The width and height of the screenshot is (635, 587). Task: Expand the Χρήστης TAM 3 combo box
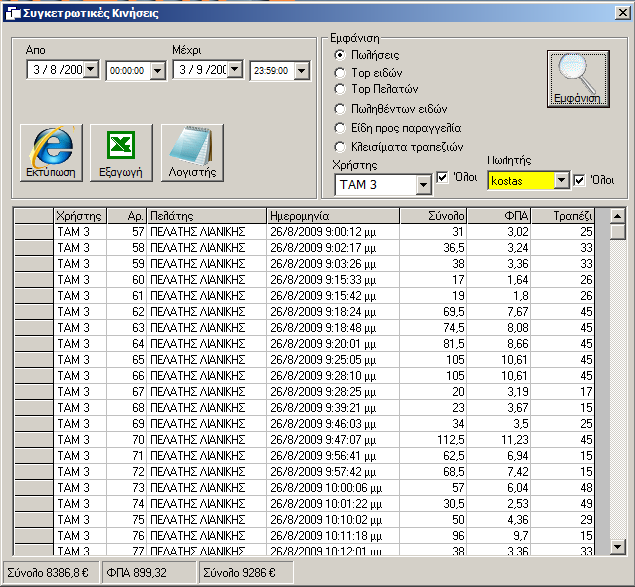424,185
